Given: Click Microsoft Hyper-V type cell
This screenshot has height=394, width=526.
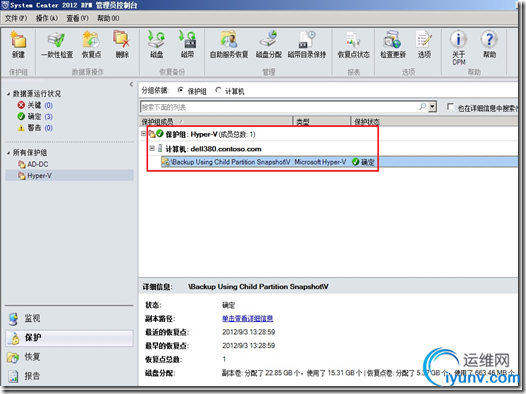Looking at the screenshot, I should pyautogui.click(x=320, y=162).
